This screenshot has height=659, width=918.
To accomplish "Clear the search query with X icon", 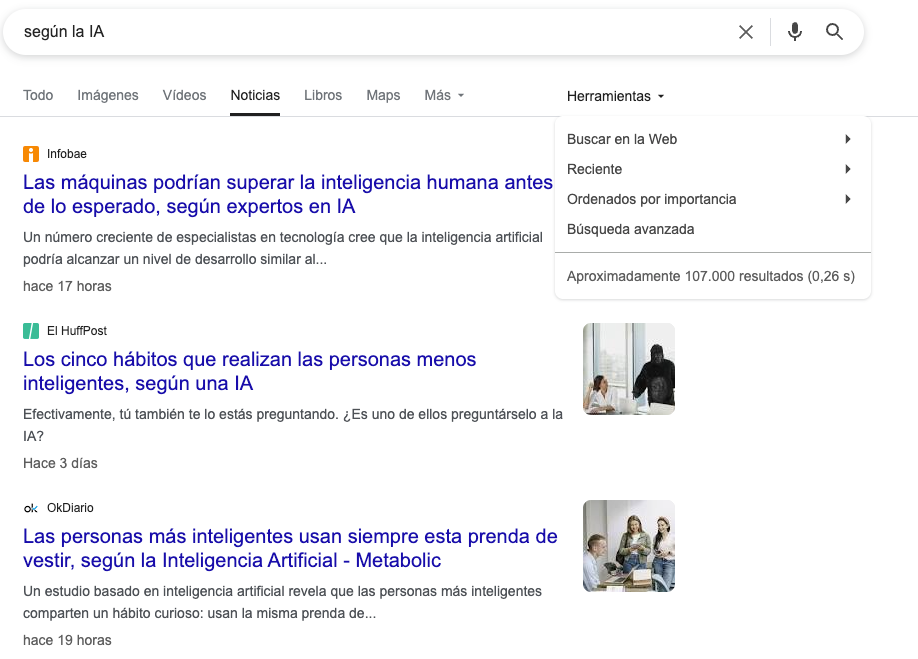I will click(x=746, y=32).
